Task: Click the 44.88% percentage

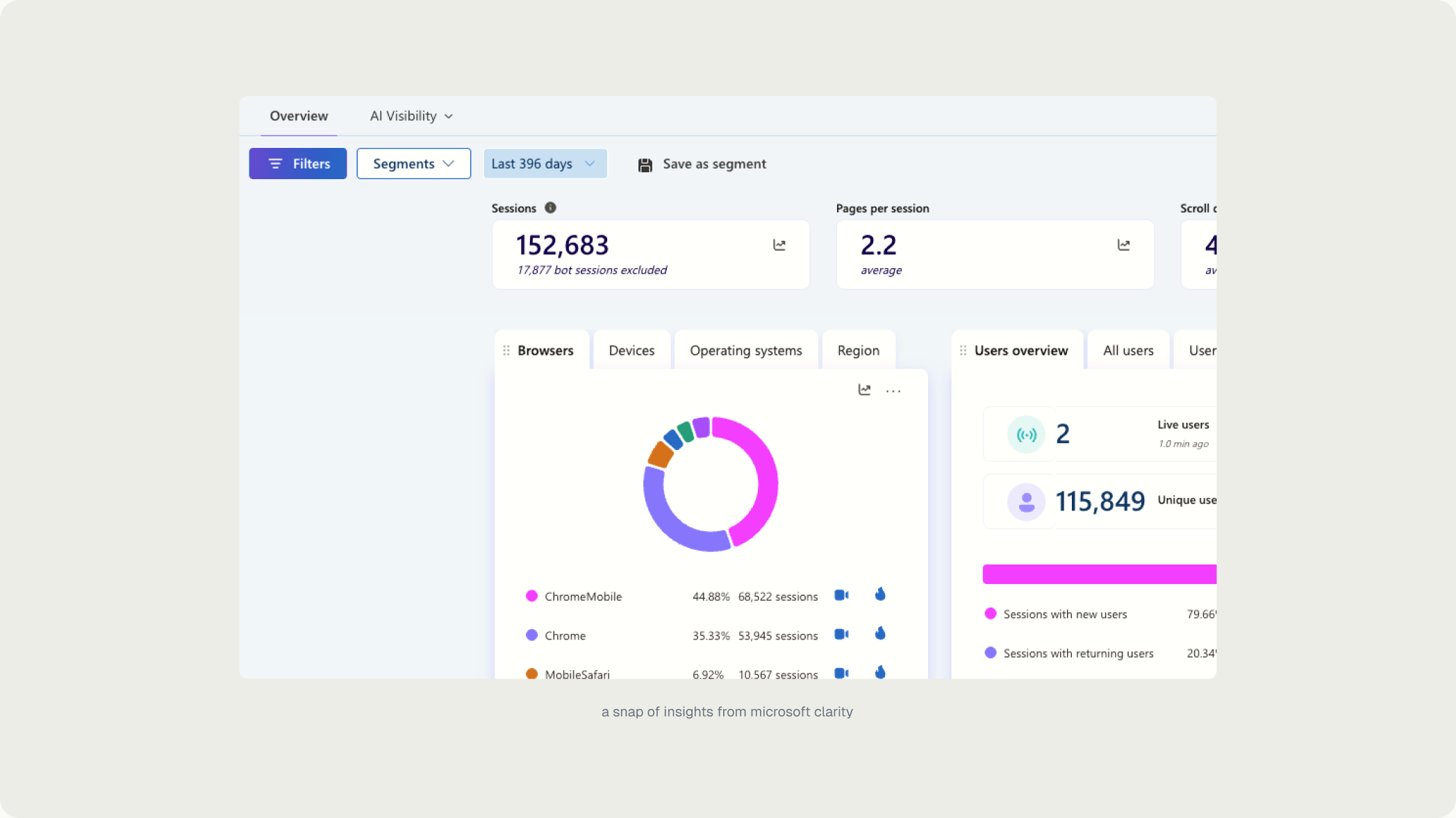Action: [711, 596]
